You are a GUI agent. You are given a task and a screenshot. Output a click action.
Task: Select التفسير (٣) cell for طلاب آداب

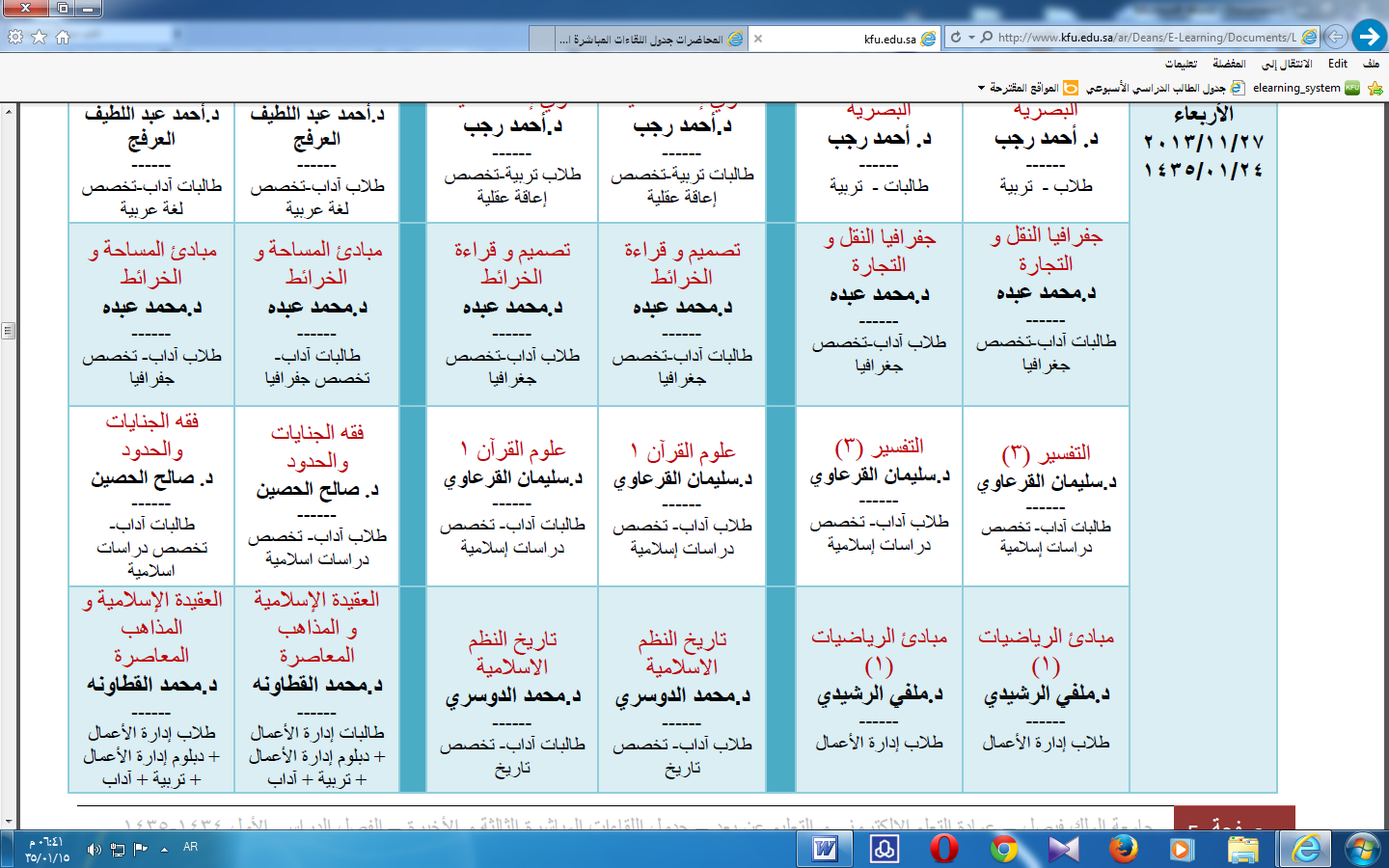point(879,496)
